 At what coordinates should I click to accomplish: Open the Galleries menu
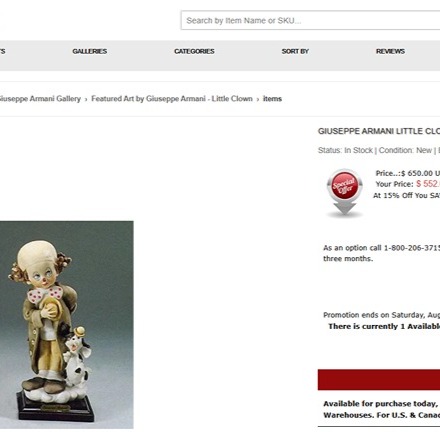click(x=90, y=51)
